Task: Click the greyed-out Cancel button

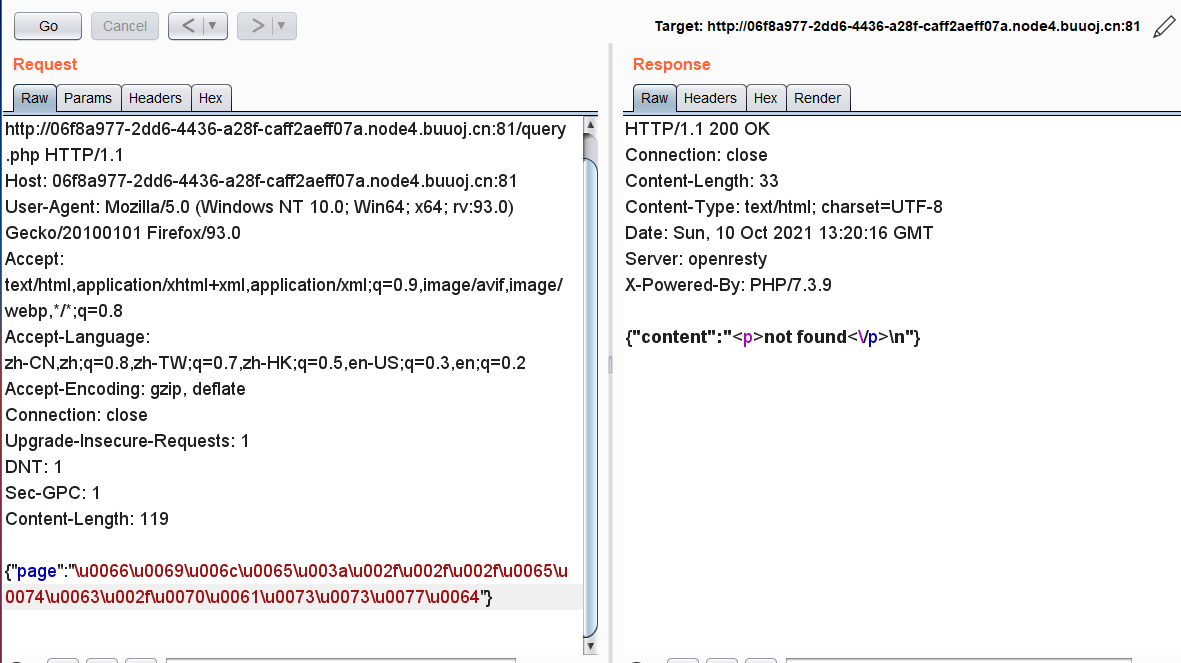Action: 125,26
